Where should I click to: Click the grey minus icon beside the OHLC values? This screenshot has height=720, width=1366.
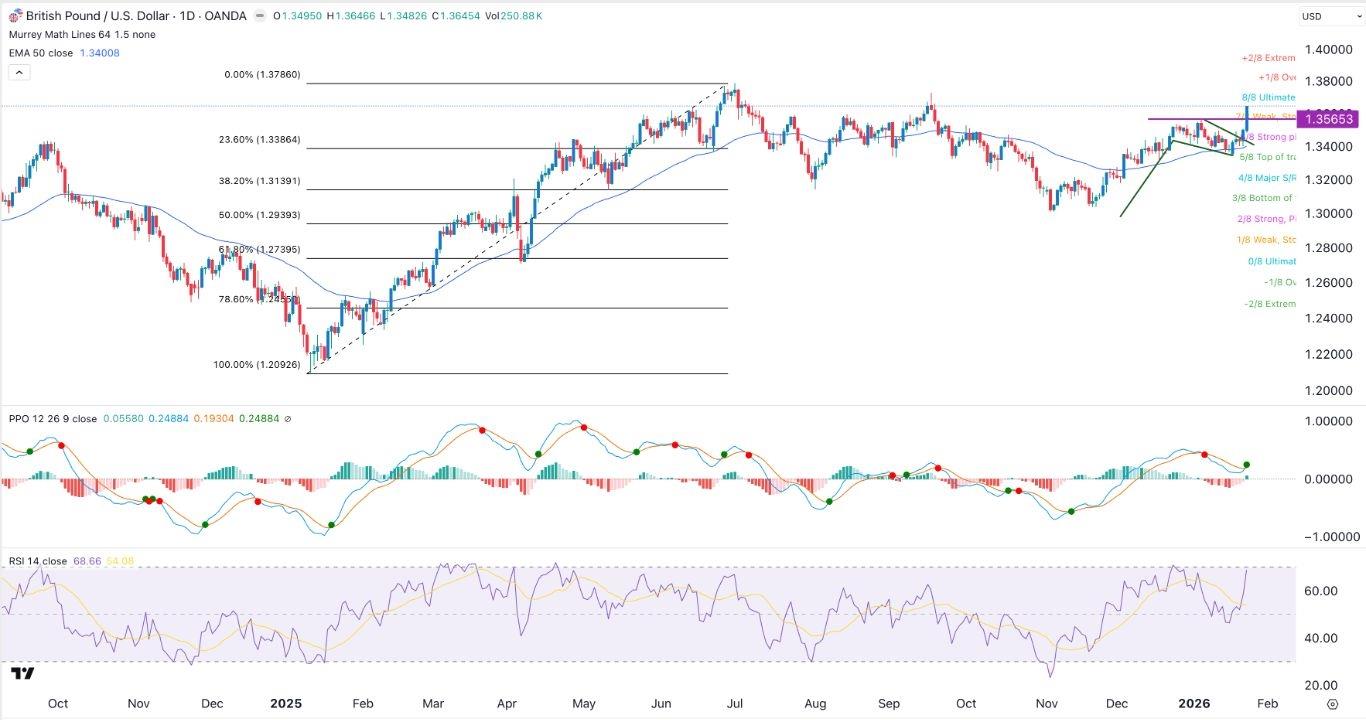[259, 16]
